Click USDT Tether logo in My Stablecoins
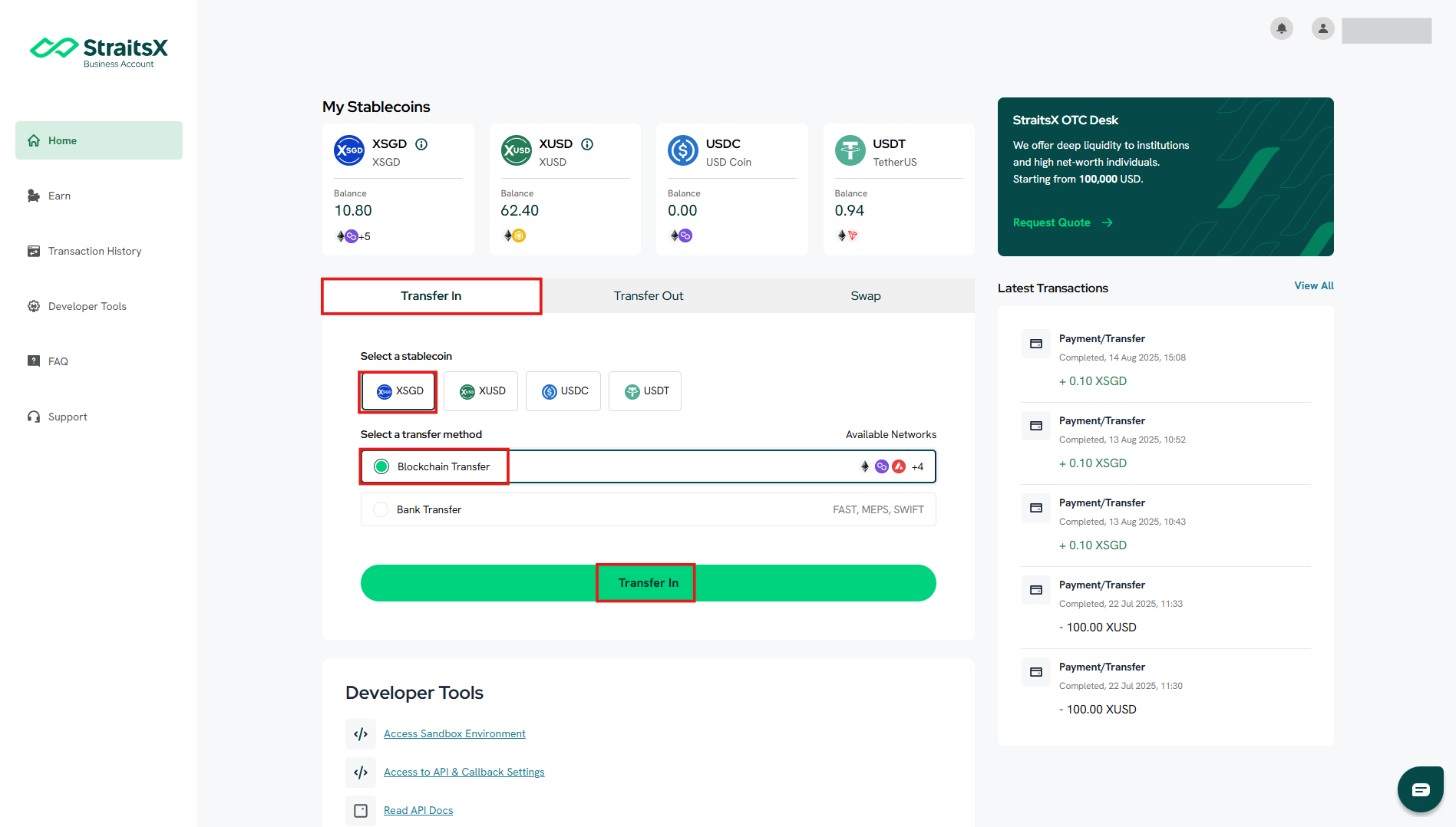Image resolution: width=1456 pixels, height=827 pixels. pyautogui.click(x=850, y=150)
